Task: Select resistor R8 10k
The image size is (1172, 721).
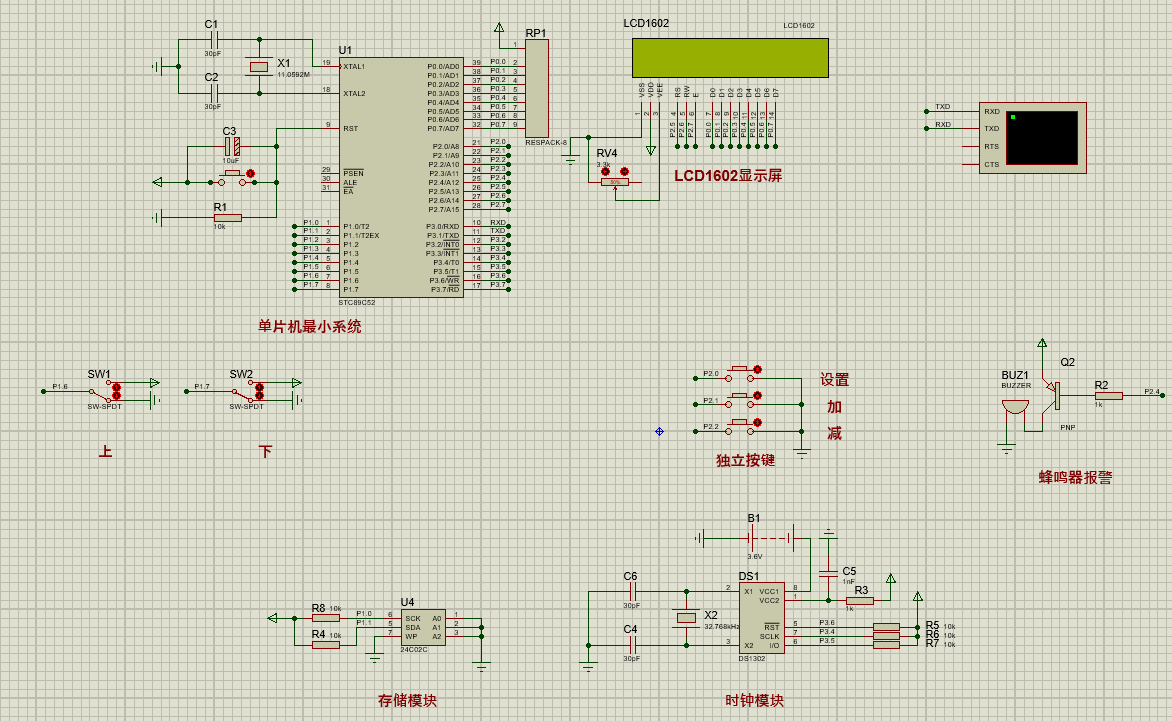Action: [326, 618]
